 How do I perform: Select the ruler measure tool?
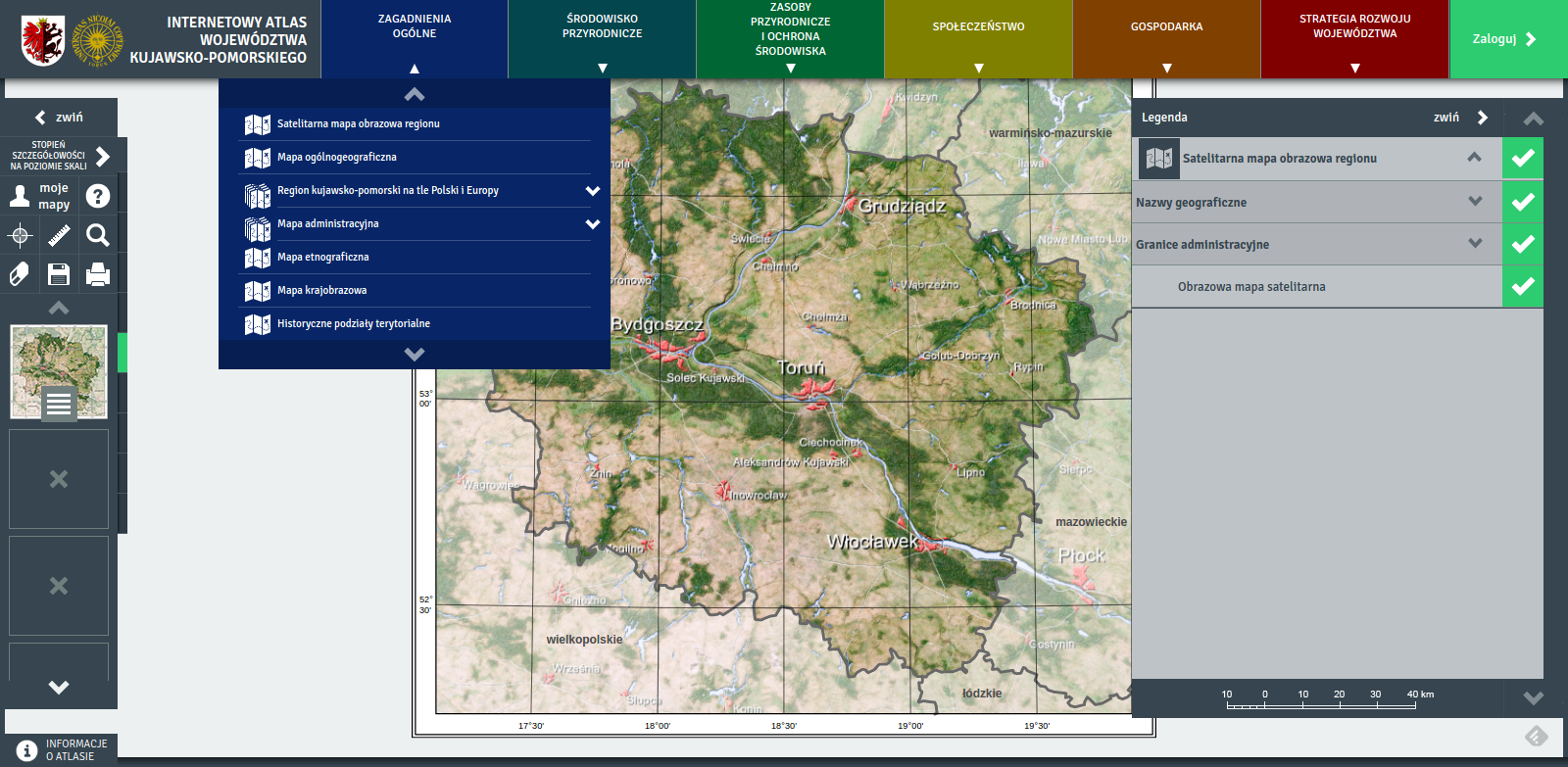pos(59,235)
